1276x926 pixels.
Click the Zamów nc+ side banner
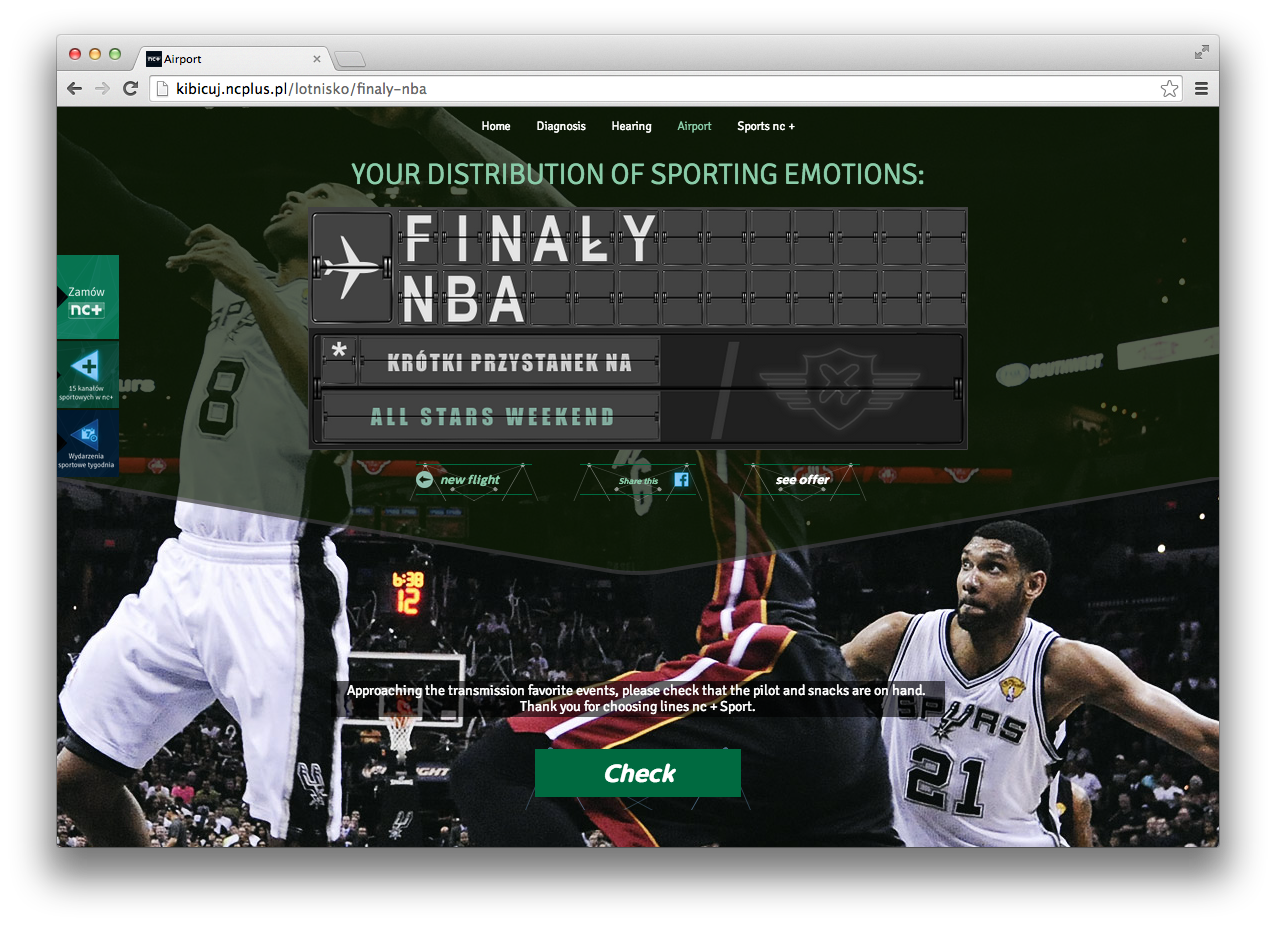tap(88, 297)
